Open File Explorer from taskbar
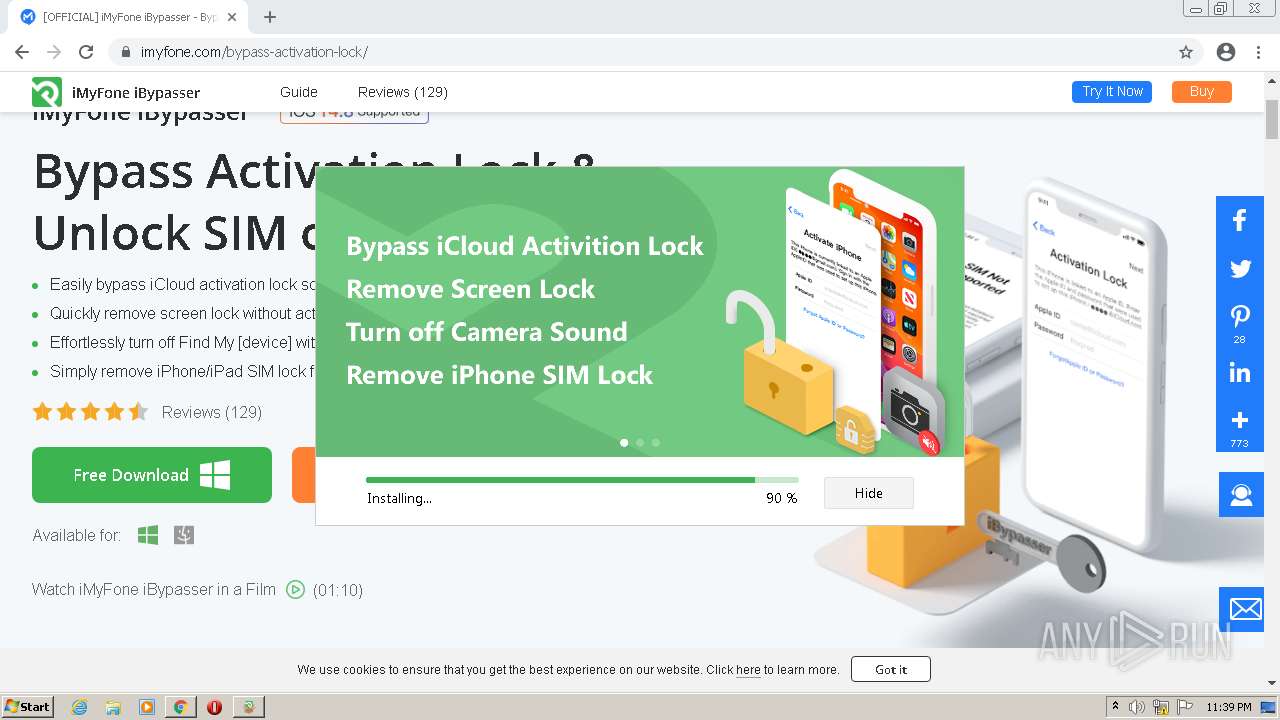The height and width of the screenshot is (720, 1280). click(113, 707)
